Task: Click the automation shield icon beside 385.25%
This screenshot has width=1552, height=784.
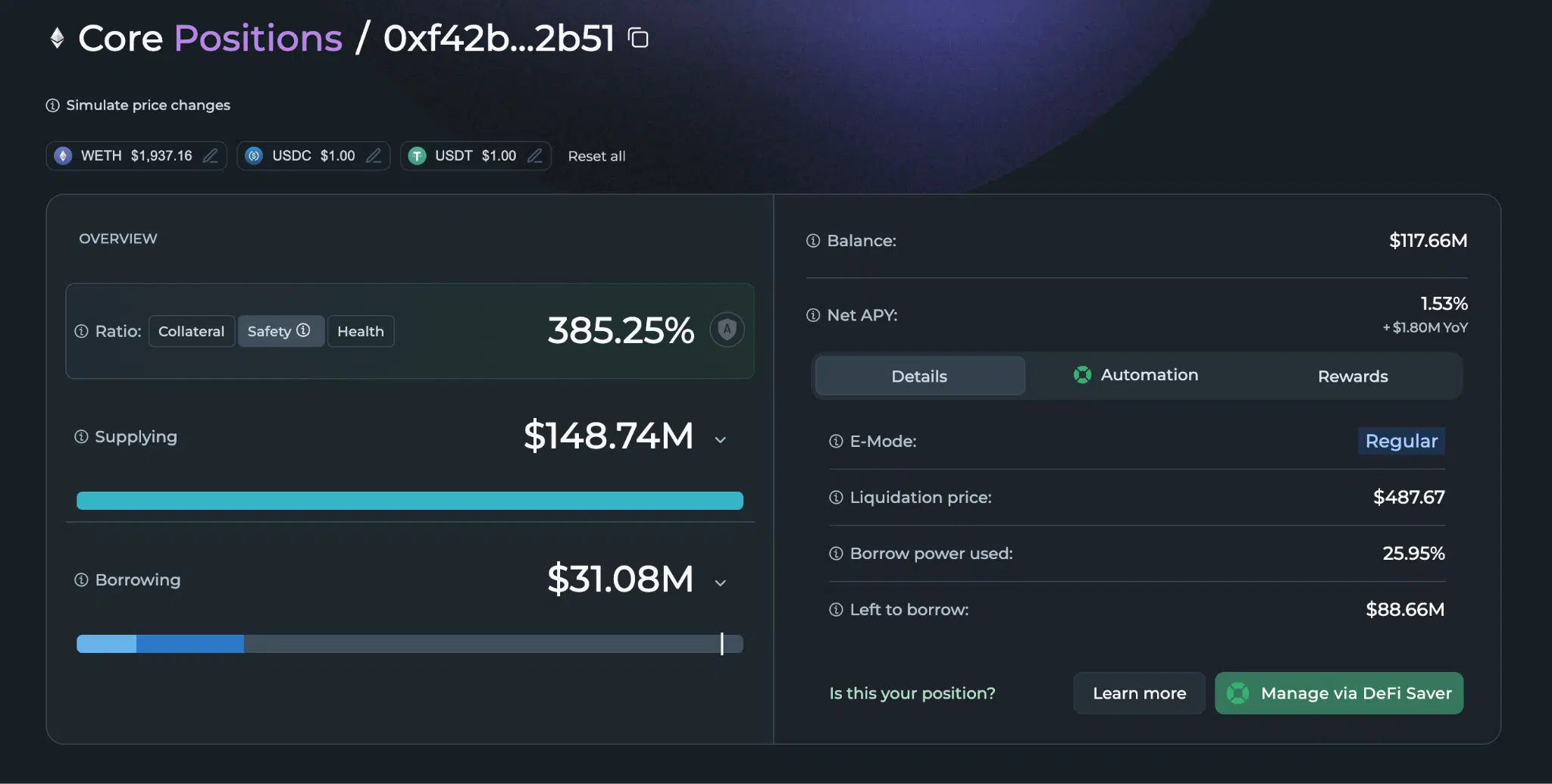Action: coord(727,330)
